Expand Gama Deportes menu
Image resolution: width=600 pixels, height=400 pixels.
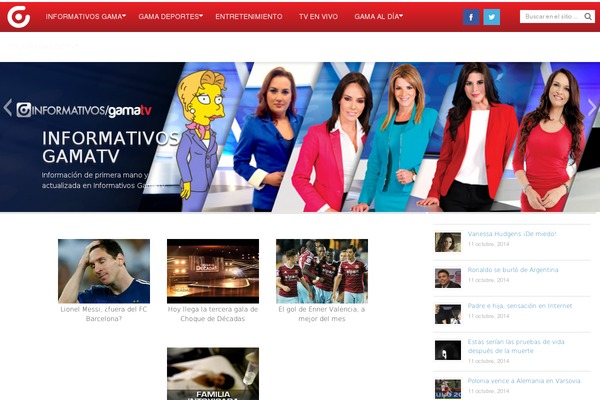pyautogui.click(x=171, y=16)
